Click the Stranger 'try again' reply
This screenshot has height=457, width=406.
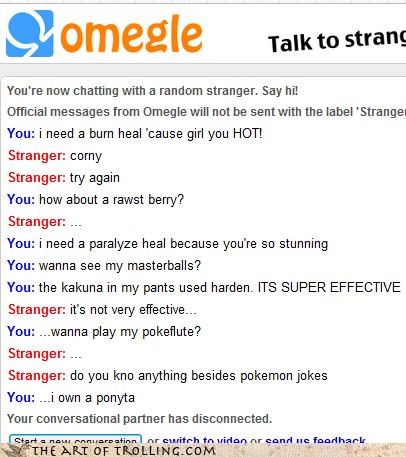[64, 178]
